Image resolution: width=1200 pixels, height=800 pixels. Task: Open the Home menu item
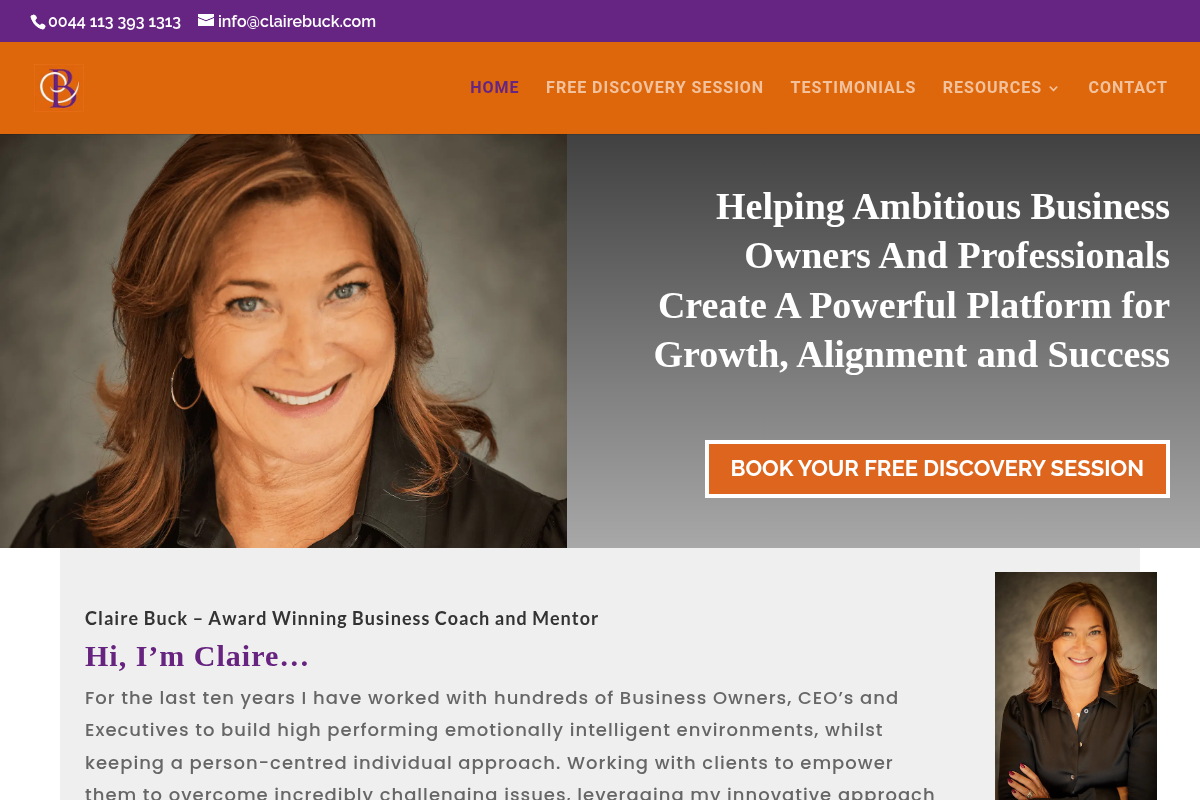click(494, 88)
